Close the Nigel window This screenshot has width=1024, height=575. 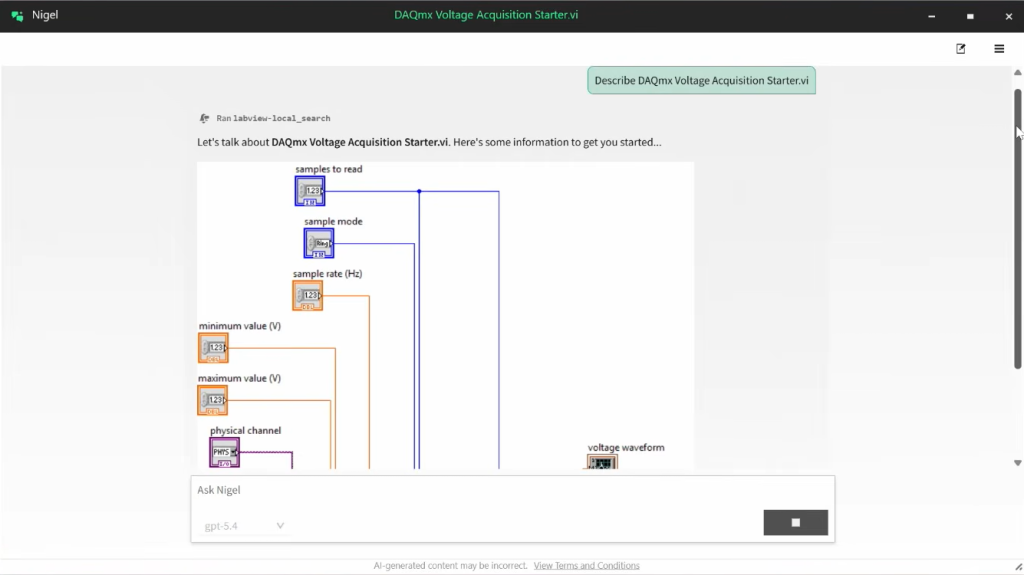[1008, 16]
